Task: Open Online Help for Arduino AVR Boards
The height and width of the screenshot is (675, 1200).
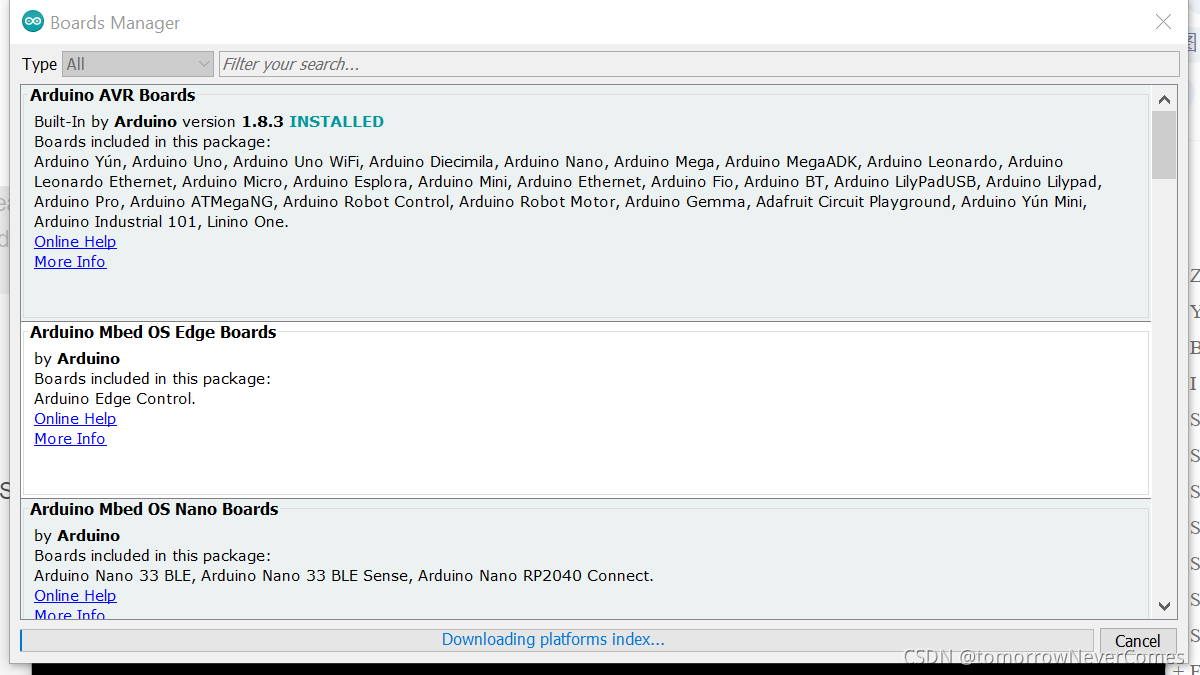Action: pos(75,242)
